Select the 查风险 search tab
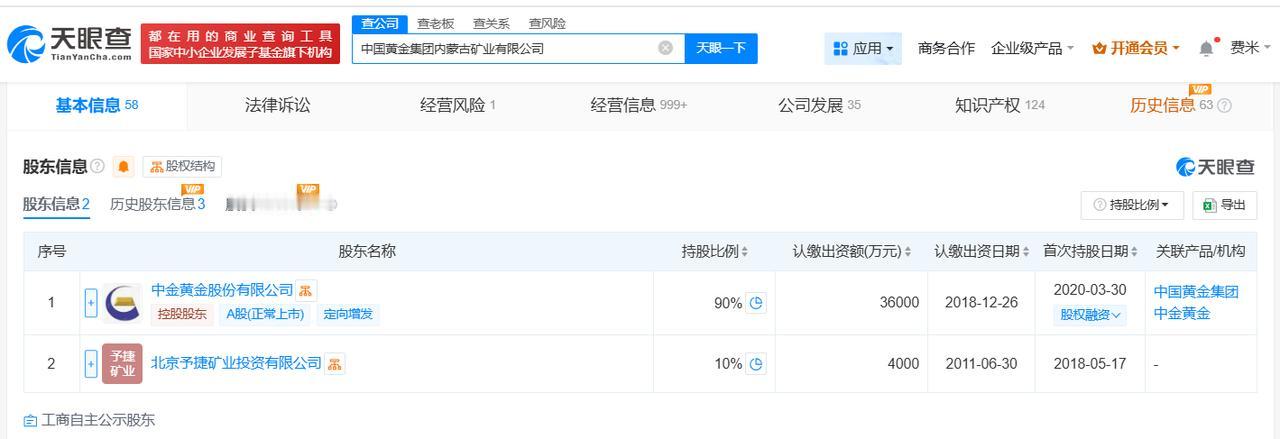This screenshot has height=439, width=1280. 547,23
